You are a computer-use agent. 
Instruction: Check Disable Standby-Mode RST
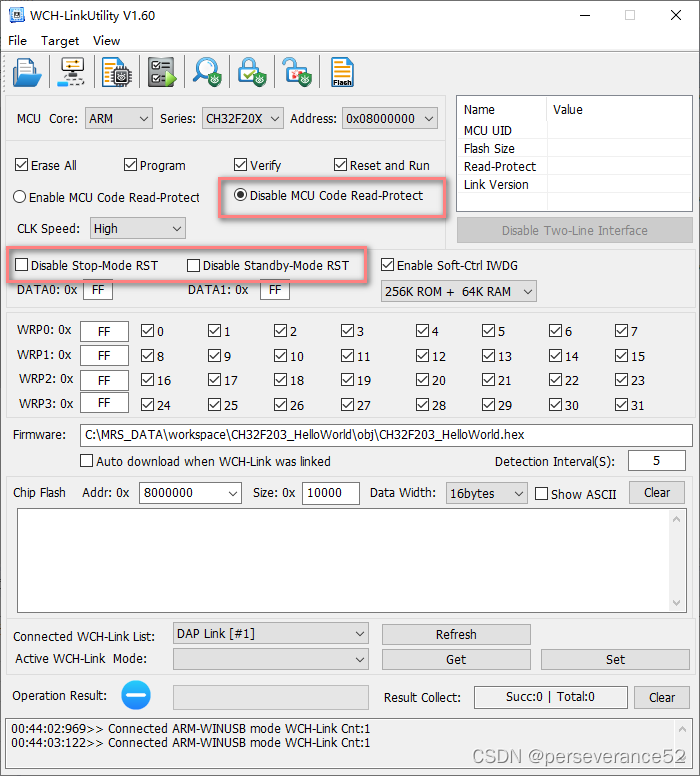pos(194,265)
